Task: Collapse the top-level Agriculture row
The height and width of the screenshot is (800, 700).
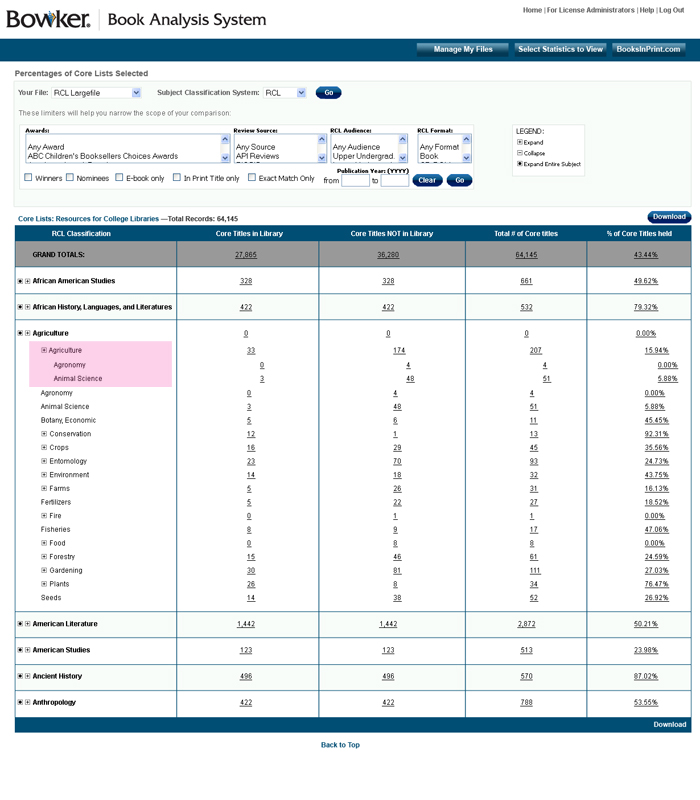Action: pyautogui.click(x=28, y=333)
